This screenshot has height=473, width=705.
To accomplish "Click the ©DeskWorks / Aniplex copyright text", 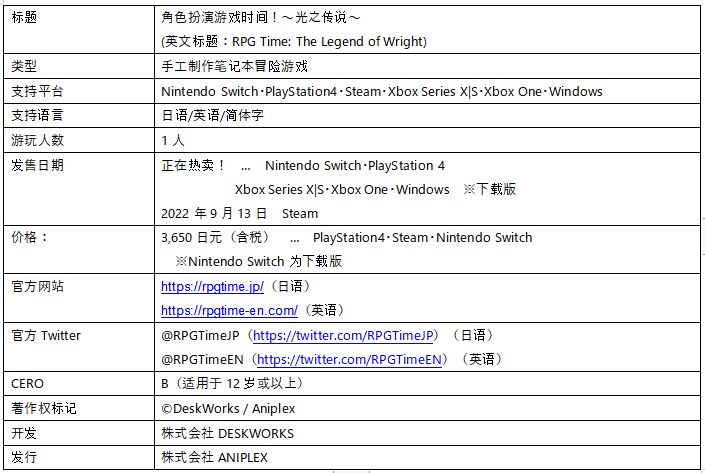I will pos(228,408).
